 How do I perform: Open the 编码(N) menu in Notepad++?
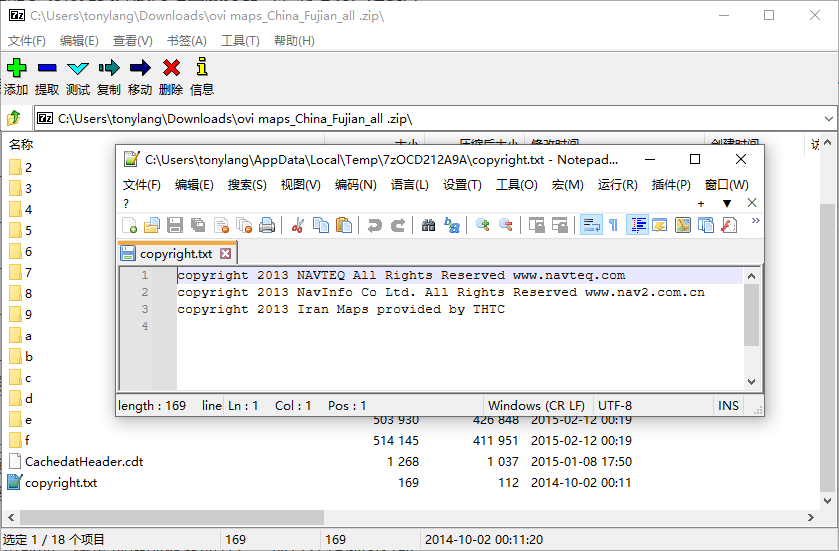coord(355,185)
